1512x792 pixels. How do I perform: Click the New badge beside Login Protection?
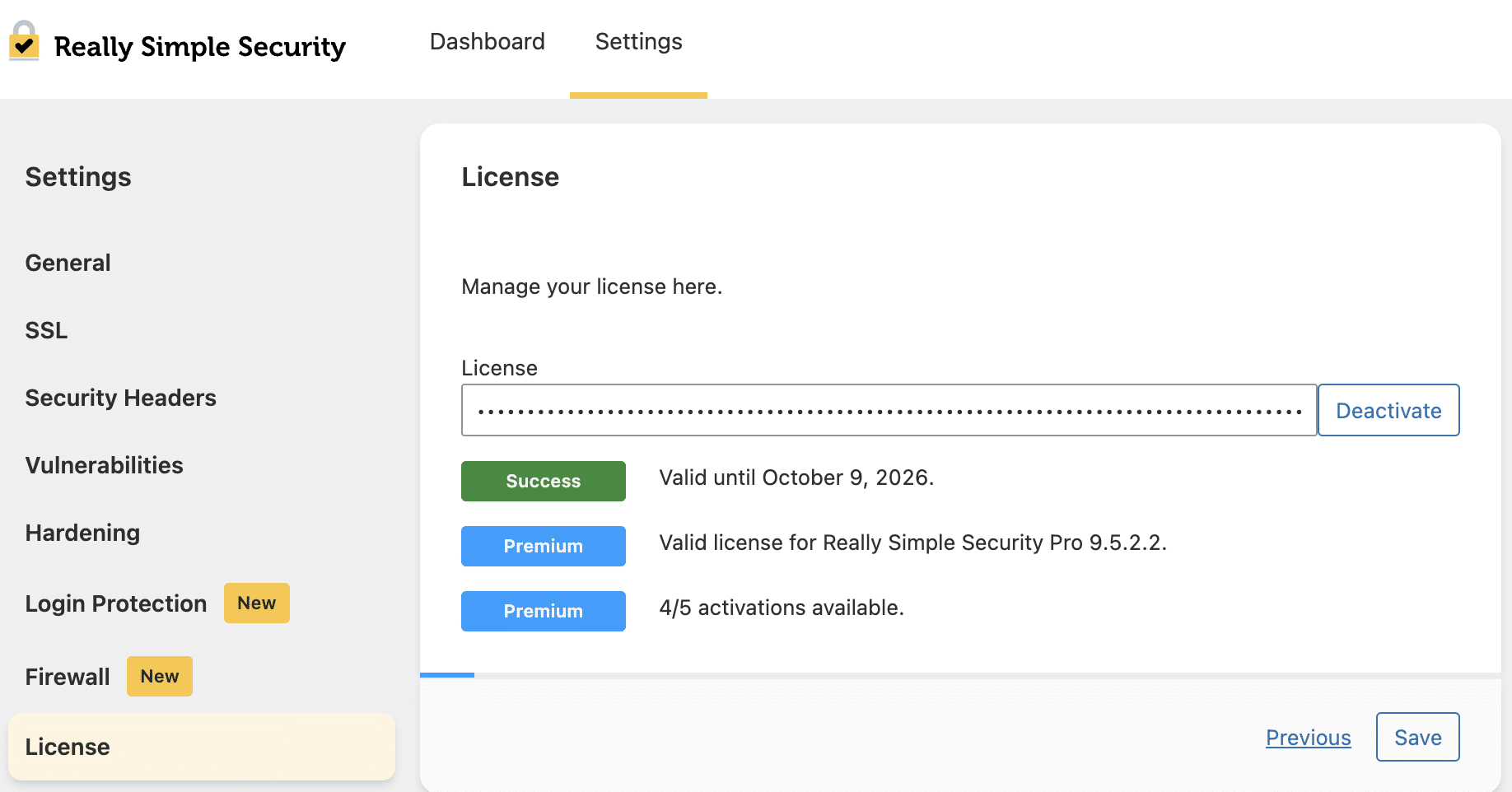tap(256, 603)
